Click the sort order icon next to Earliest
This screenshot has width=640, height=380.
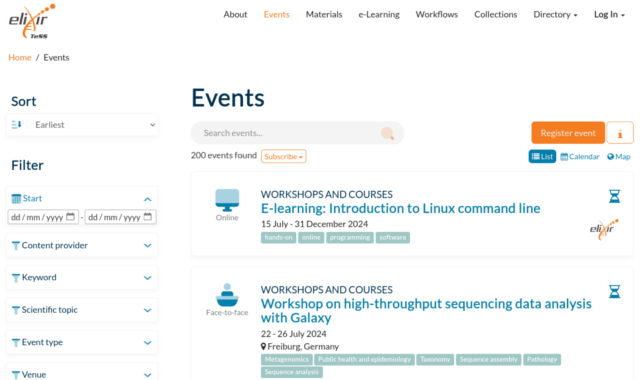click(16, 124)
